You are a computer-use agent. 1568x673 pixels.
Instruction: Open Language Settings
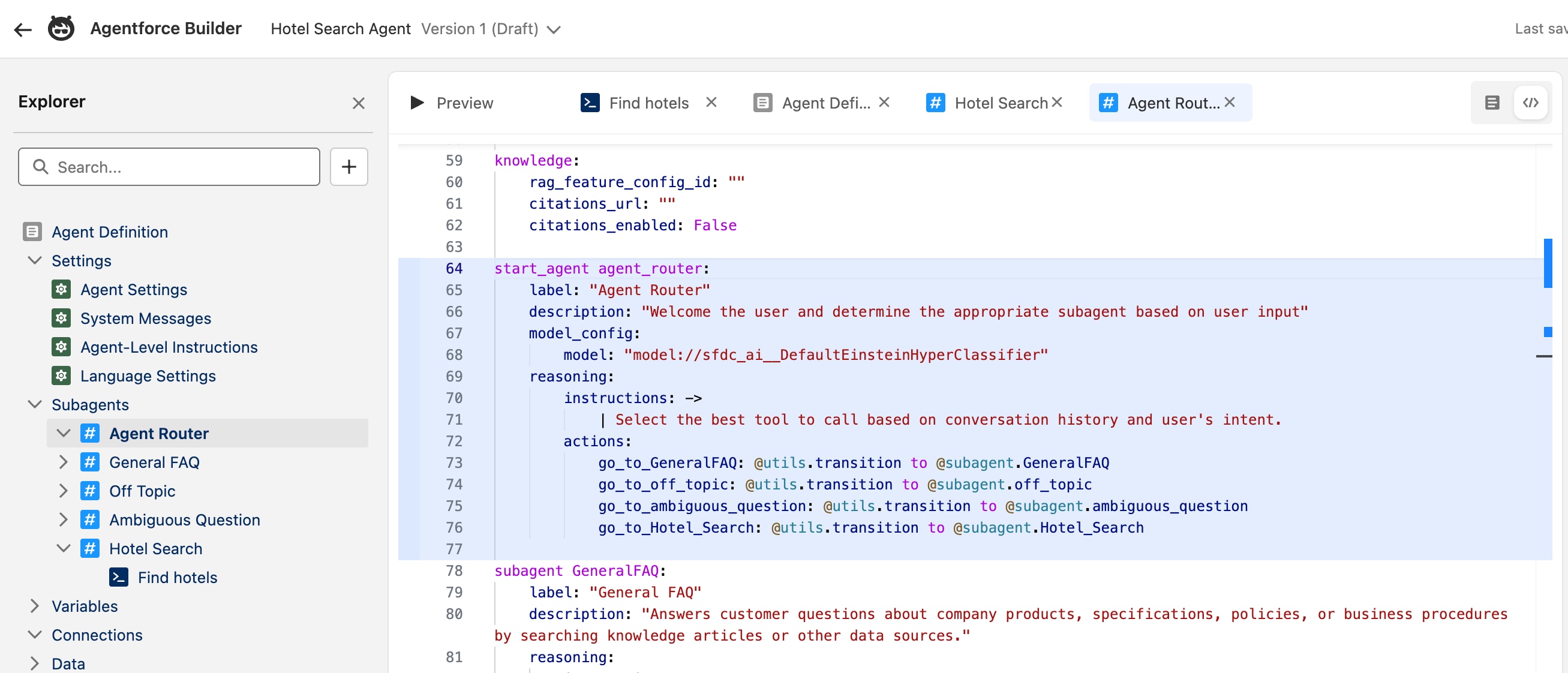pyautogui.click(x=149, y=375)
